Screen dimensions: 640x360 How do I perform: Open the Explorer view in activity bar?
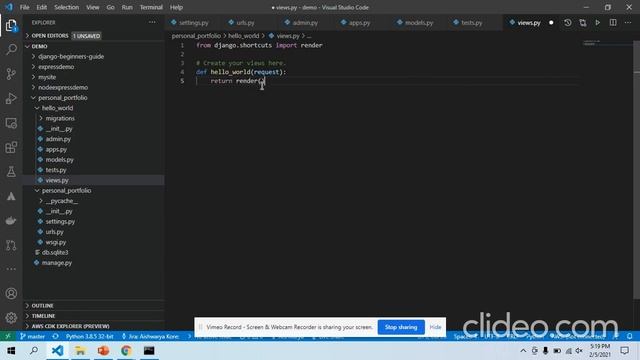(x=11, y=26)
